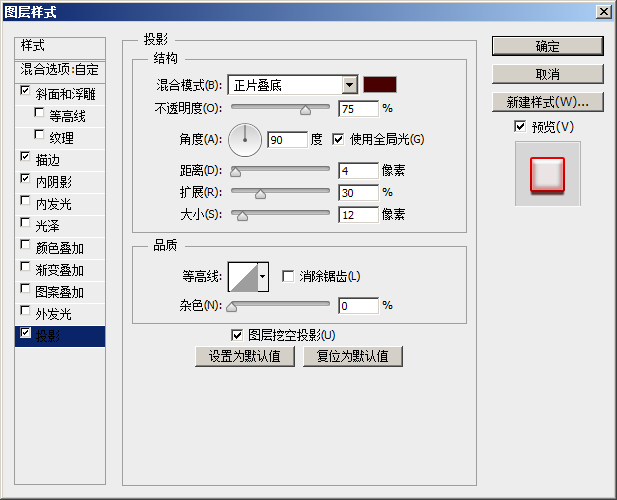Enable the 内发光 checkbox
The height and width of the screenshot is (500, 617).
click(x=25, y=201)
